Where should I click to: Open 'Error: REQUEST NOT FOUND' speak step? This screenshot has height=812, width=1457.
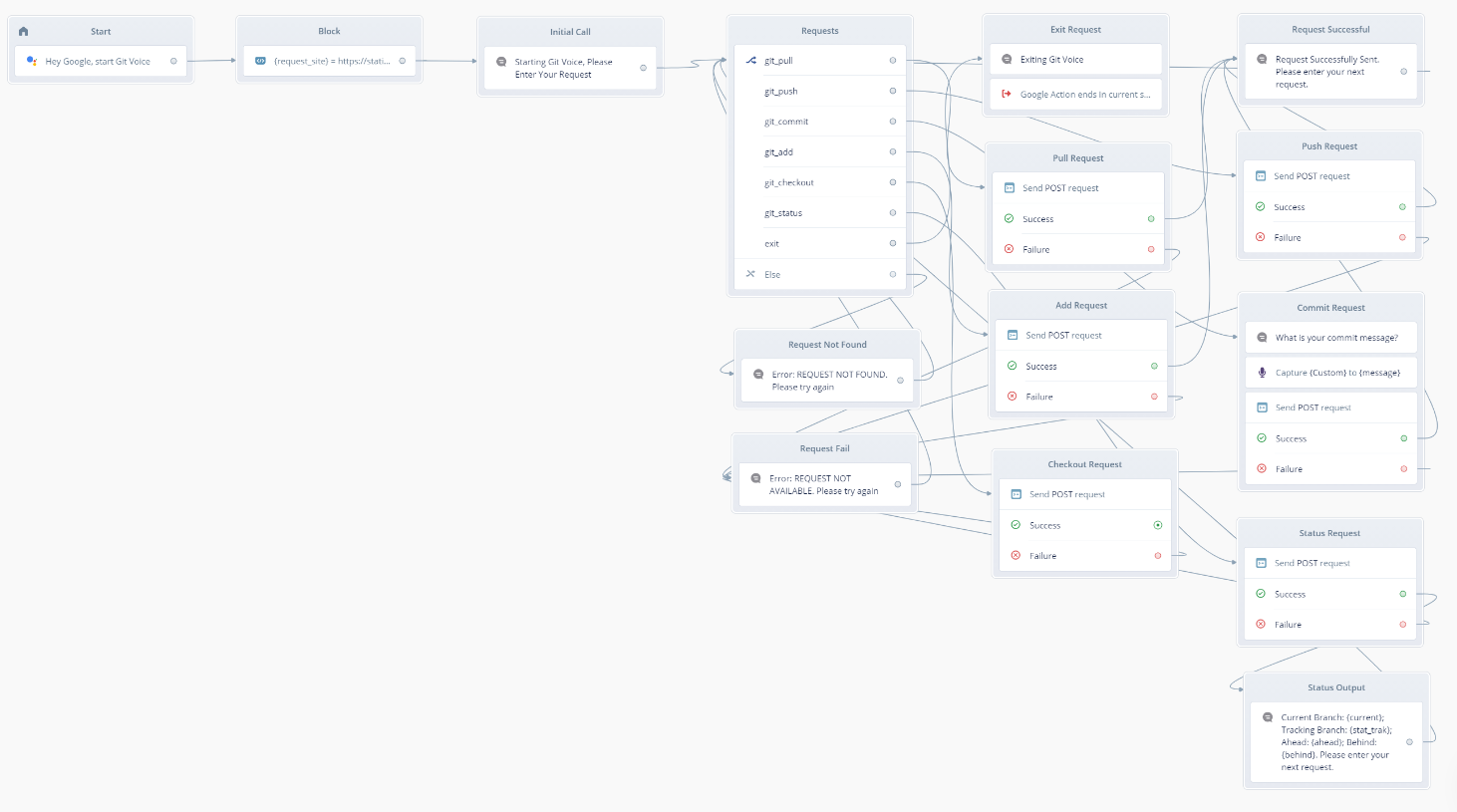tap(827, 381)
